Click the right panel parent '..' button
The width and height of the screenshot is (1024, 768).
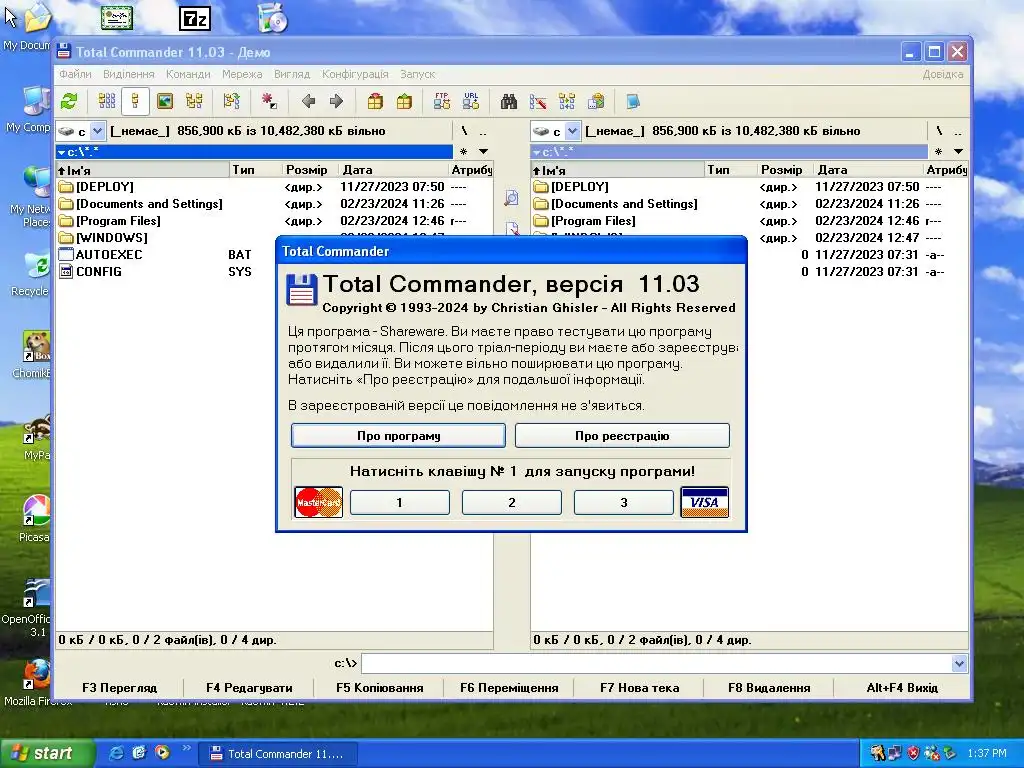(x=958, y=131)
